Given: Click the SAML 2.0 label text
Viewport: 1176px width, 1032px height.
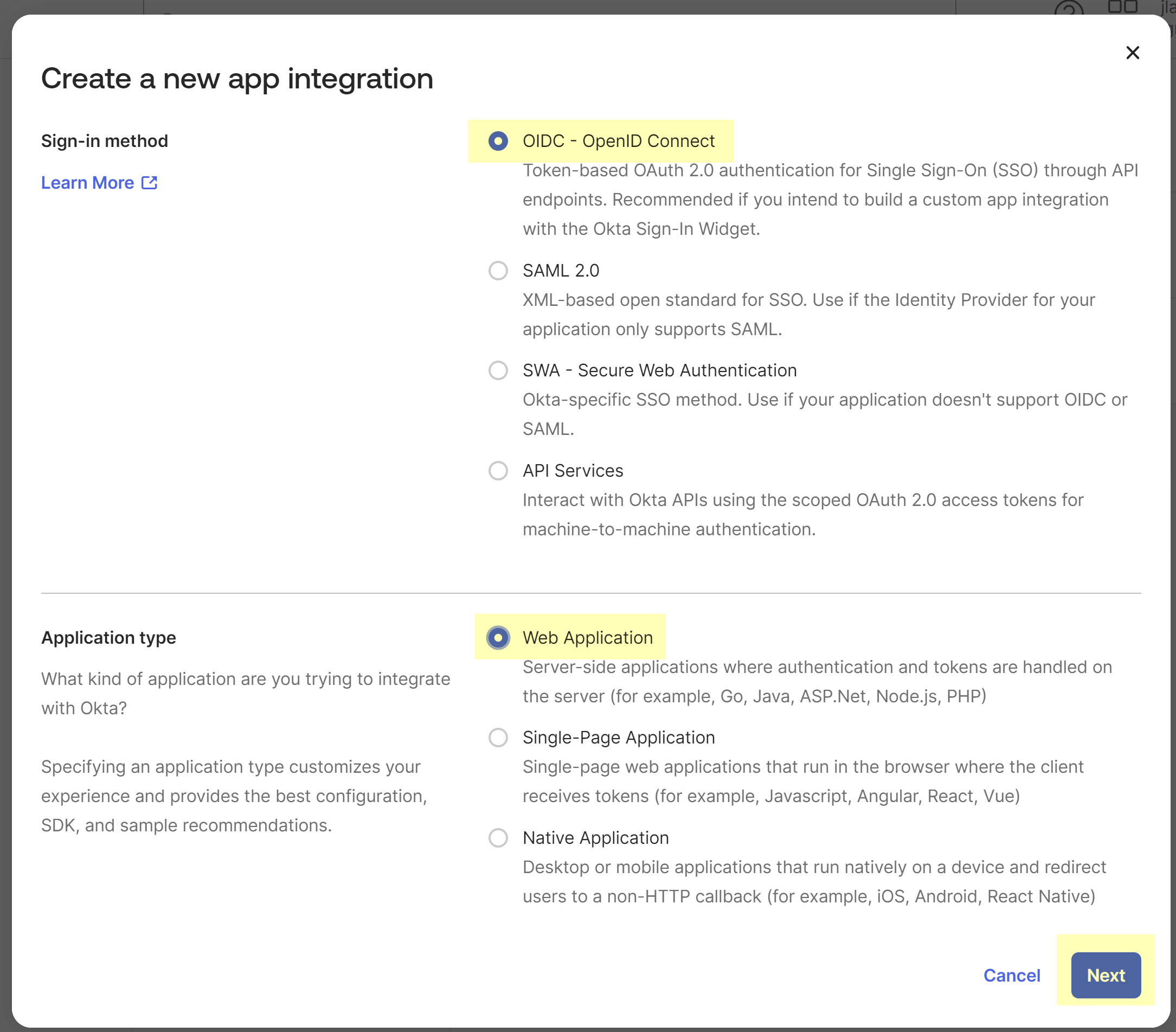Looking at the screenshot, I should pos(561,271).
